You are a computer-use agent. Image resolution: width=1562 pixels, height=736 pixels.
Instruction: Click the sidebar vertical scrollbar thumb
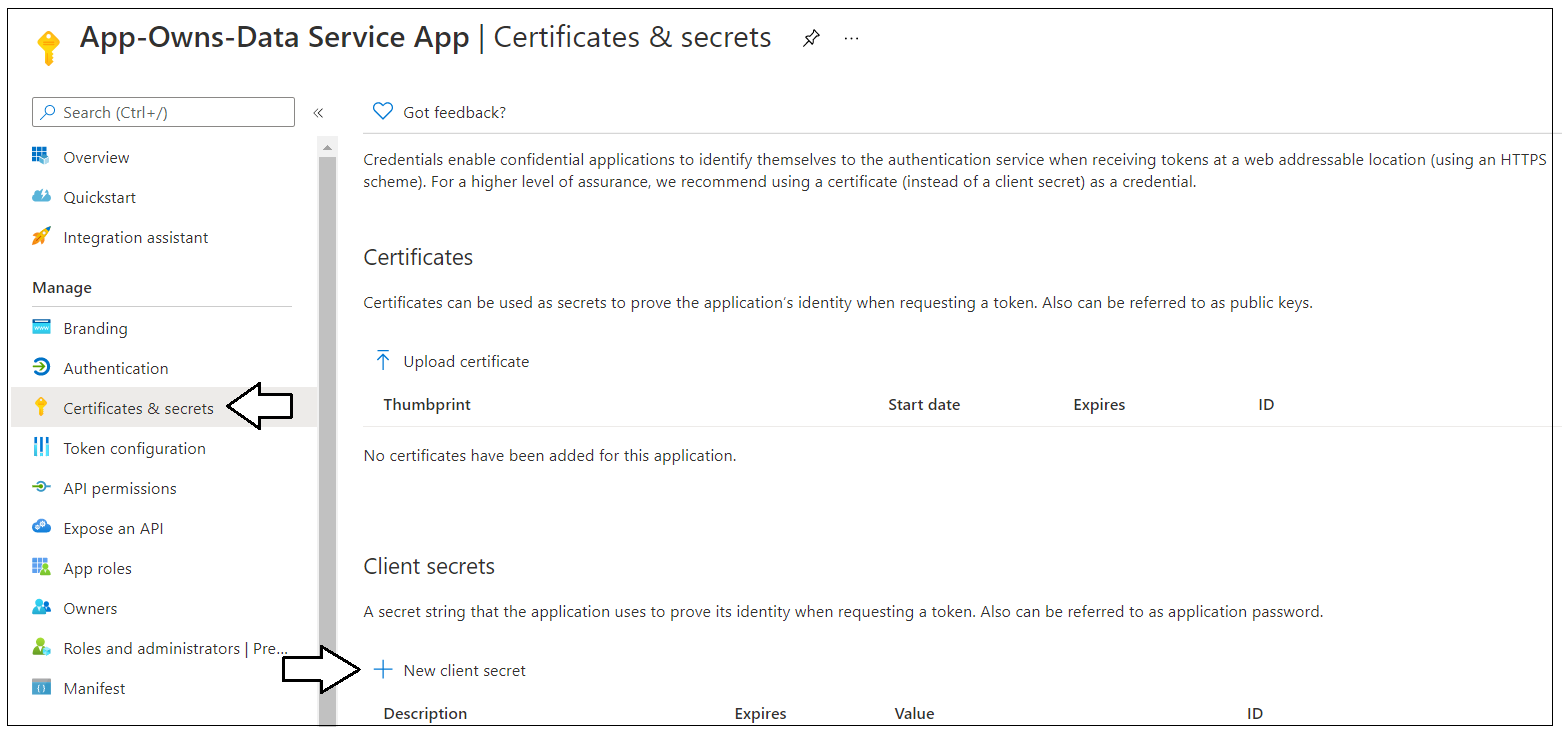[x=327, y=440]
